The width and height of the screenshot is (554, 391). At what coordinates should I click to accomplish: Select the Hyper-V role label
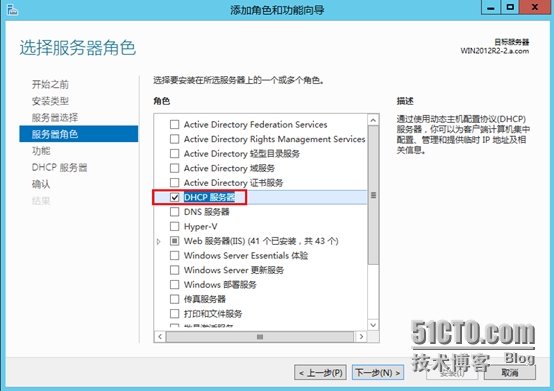[x=200, y=226]
